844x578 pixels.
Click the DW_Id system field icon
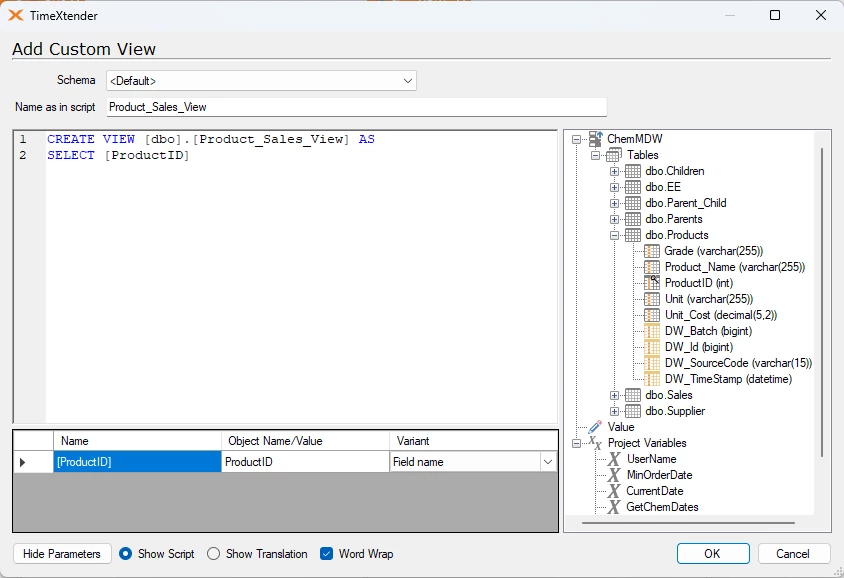(x=652, y=347)
